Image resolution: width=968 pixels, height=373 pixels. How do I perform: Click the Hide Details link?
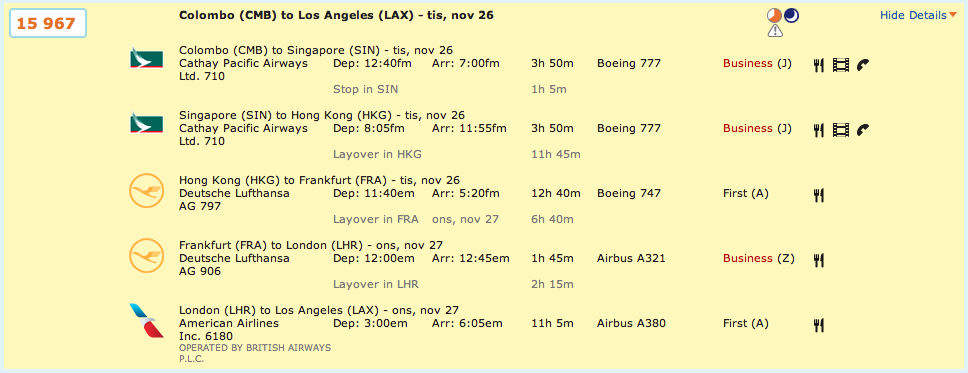pyautogui.click(x=913, y=15)
